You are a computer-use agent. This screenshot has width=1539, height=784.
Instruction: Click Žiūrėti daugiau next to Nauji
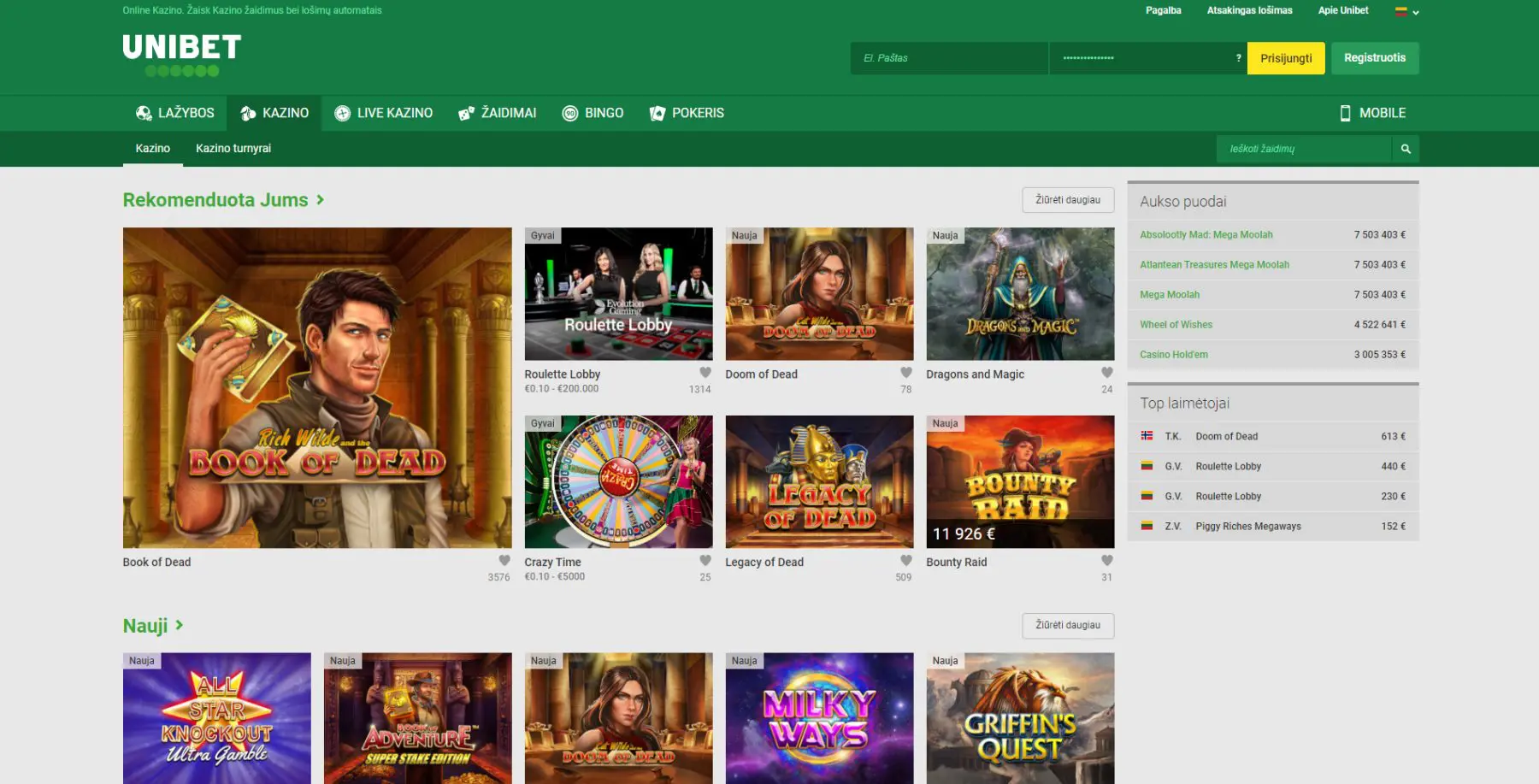1067,625
